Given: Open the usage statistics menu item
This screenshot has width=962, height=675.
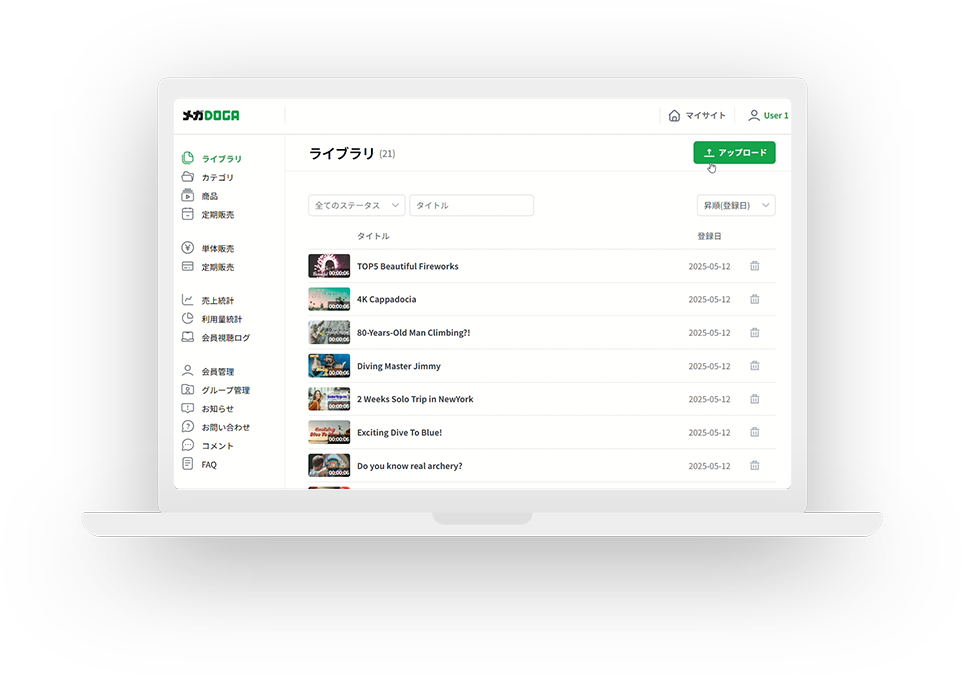Looking at the screenshot, I should 221,319.
